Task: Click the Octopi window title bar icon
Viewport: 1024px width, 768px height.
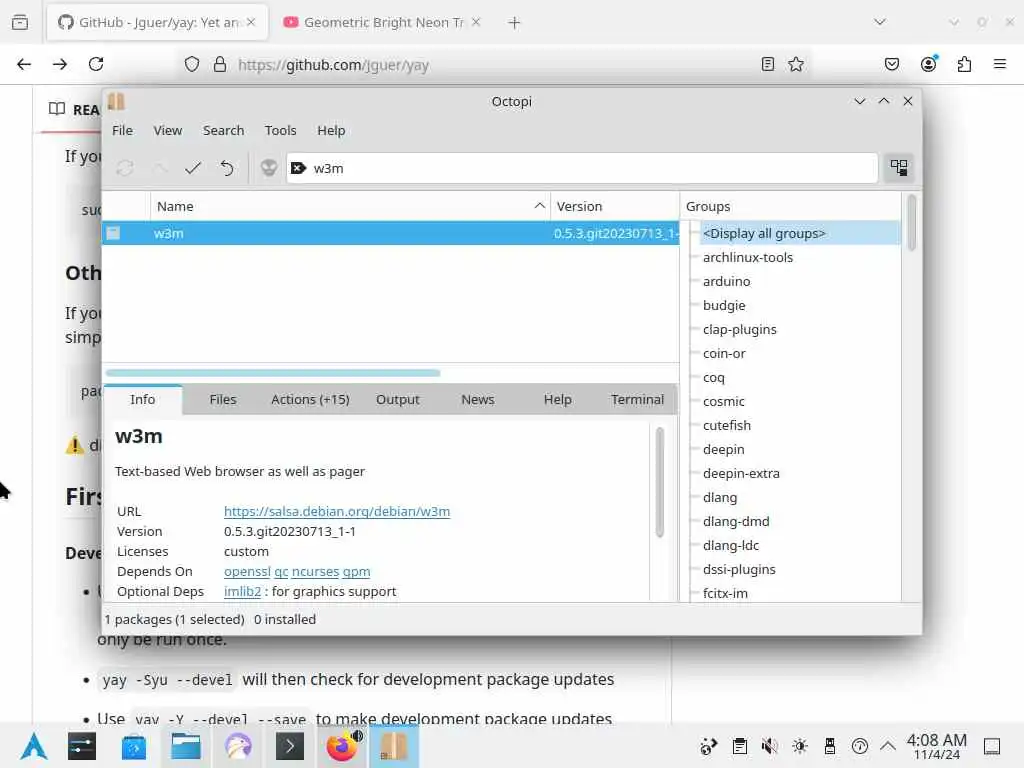Action: click(116, 101)
